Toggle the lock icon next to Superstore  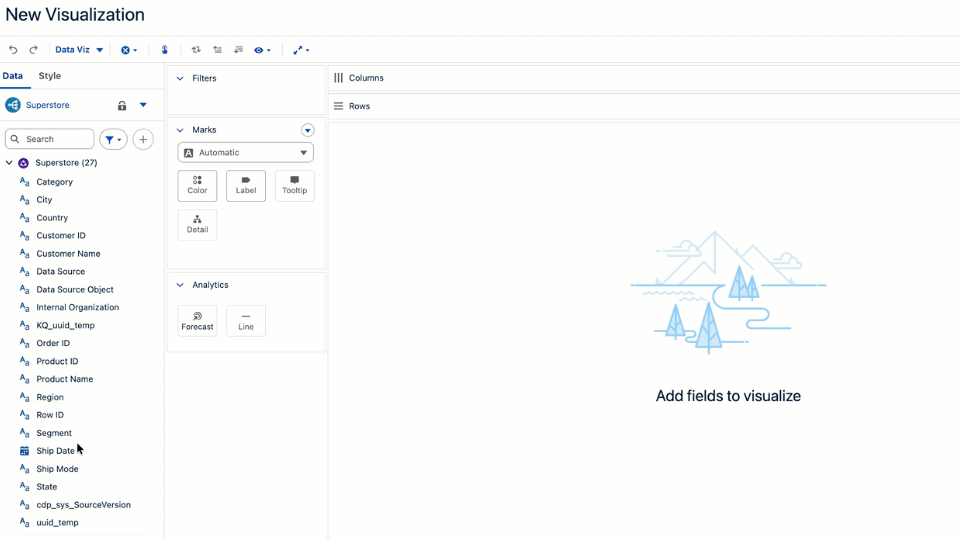click(x=122, y=105)
